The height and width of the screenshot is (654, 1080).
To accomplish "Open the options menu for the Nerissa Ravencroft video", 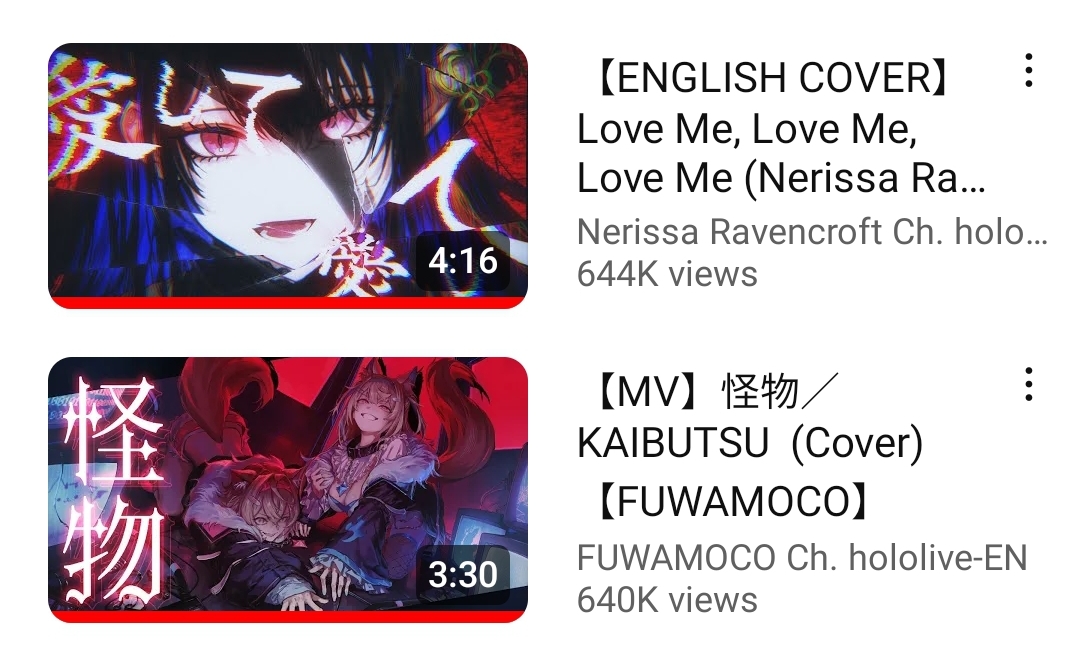I will (1028, 70).
